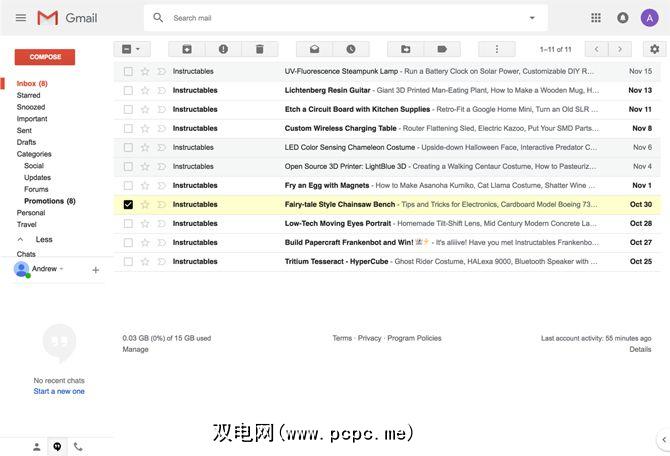This screenshot has width=670, height=456.
Task: Open the Social category
Action: click(34, 165)
